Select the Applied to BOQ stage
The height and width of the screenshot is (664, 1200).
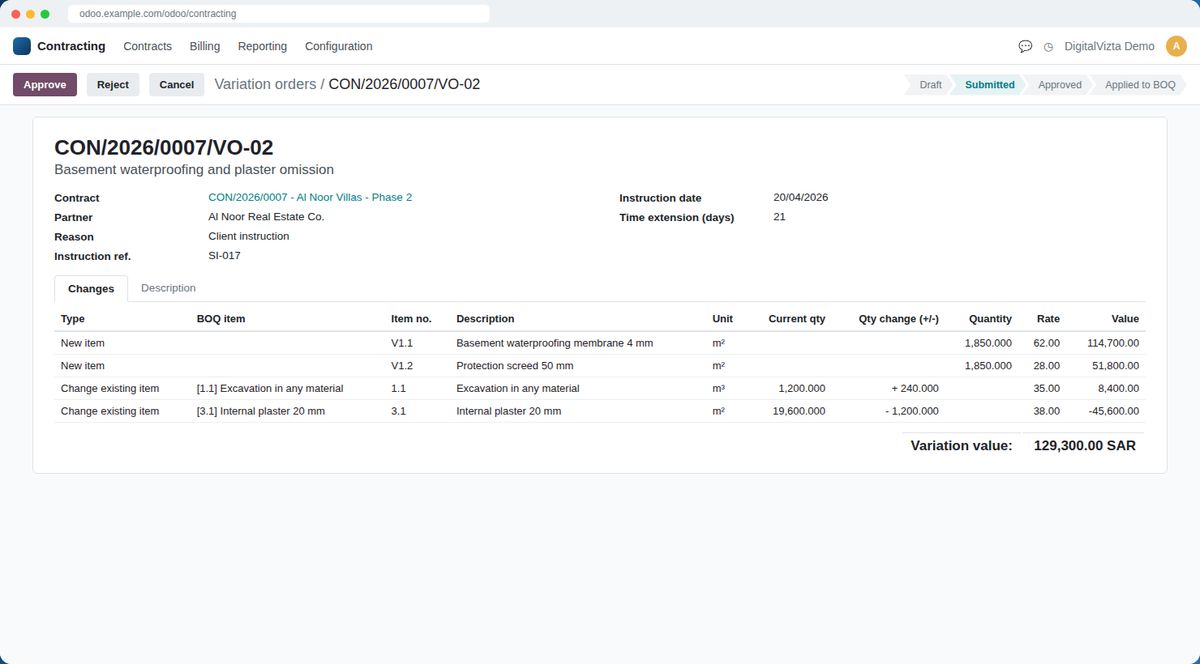pos(1140,85)
